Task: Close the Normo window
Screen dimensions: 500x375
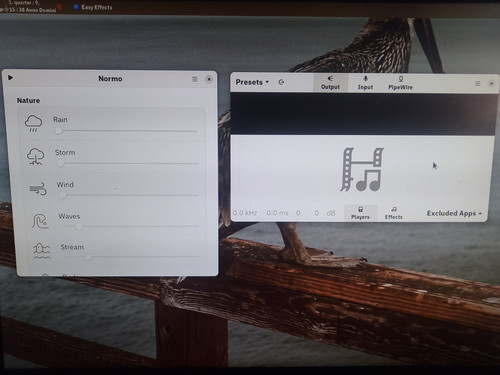Action: [x=209, y=79]
